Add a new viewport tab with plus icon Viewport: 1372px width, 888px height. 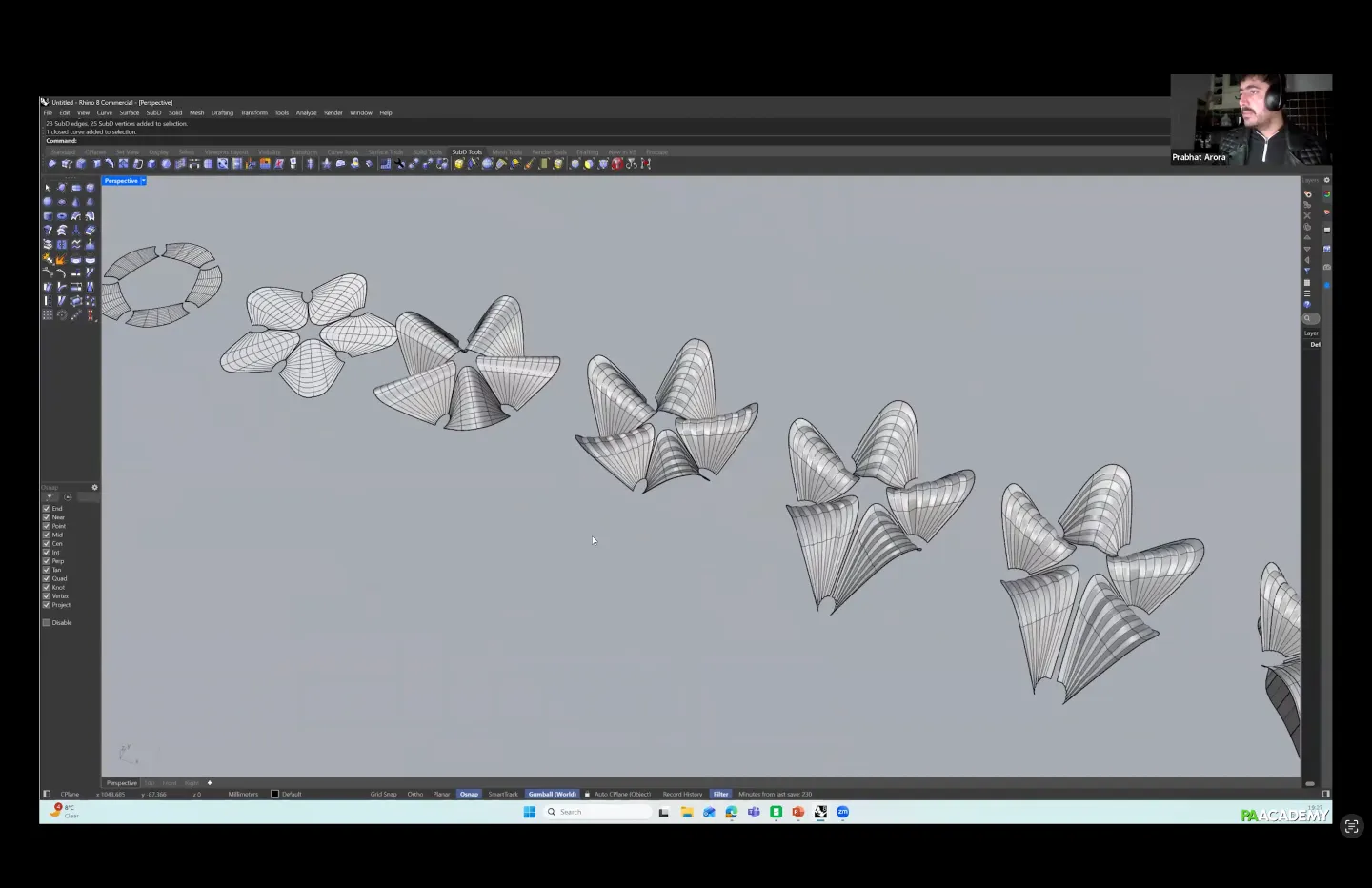[210, 783]
